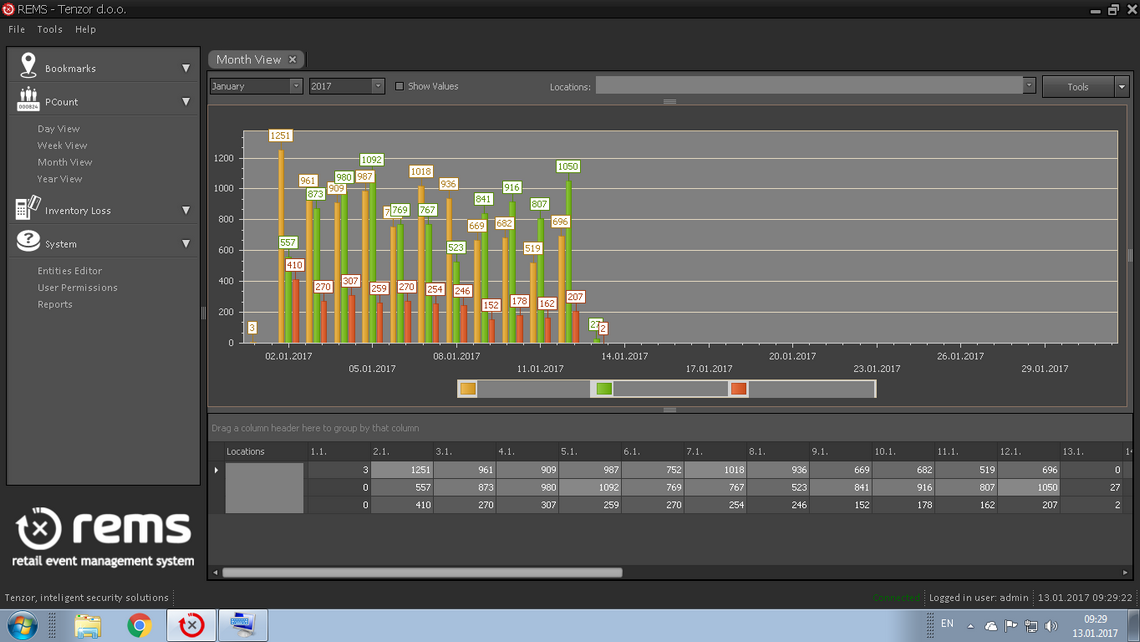Launch Chrome from the taskbar
Viewport: 1140px width, 642px height.
140,625
